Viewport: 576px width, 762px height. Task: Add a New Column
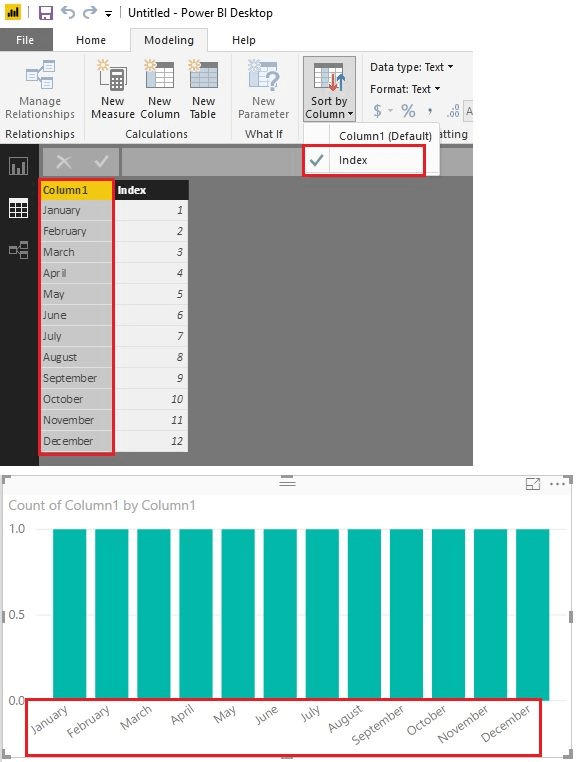[x=160, y=89]
